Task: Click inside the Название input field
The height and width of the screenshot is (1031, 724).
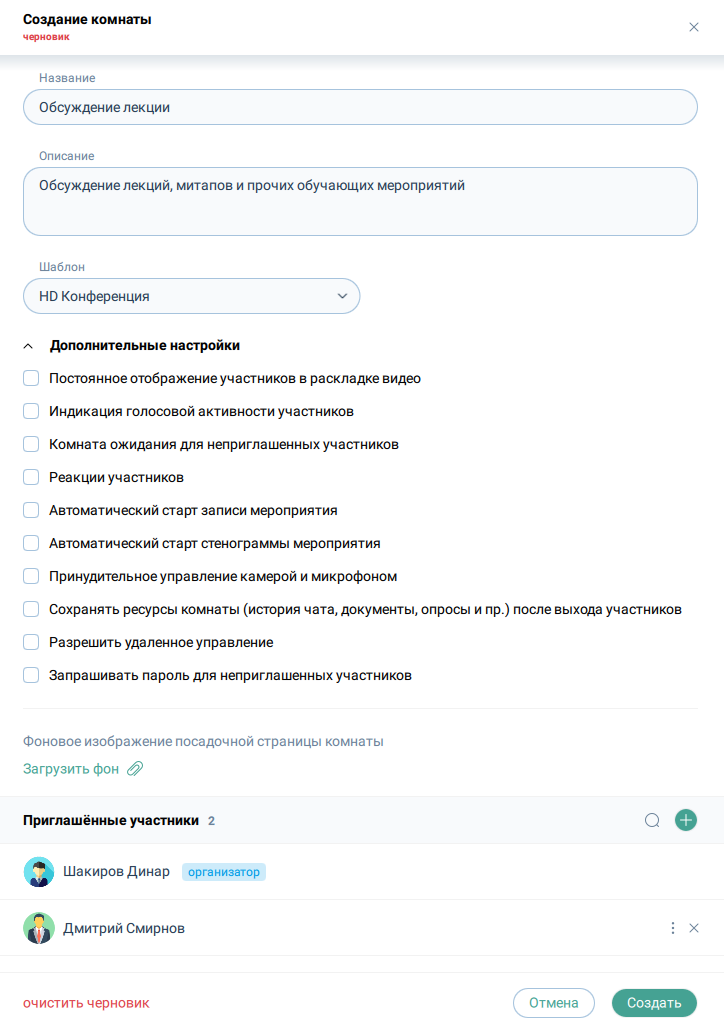Action: [360, 107]
